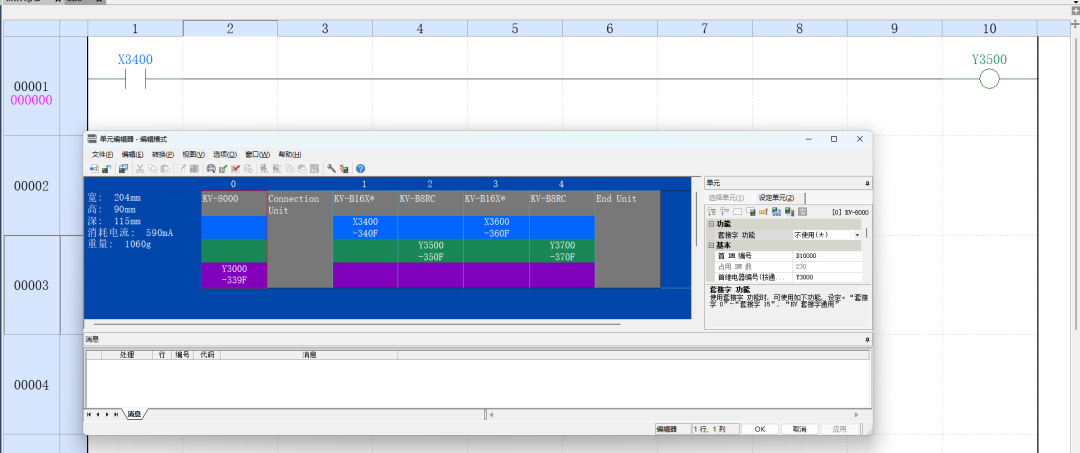This screenshot has width=1080, height=453.
Task: Pin the 单元 panel with pushpin icon
Action: point(866,183)
